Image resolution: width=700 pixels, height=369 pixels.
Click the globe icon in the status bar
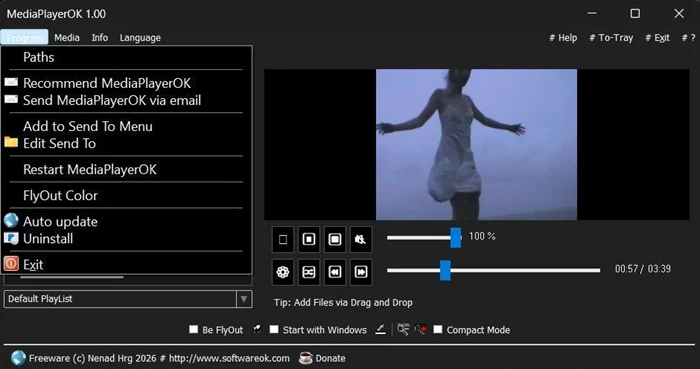18,358
